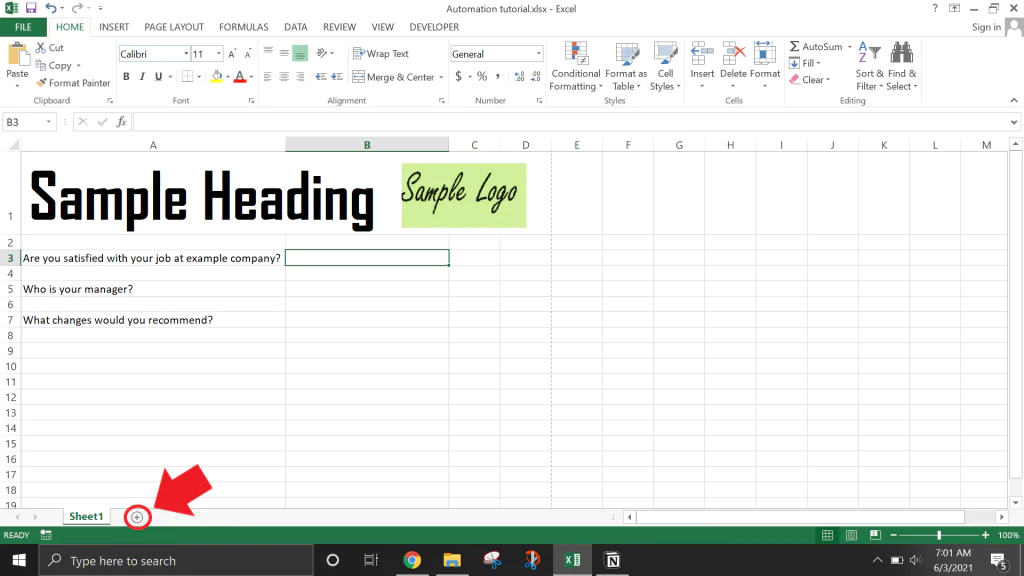Open Sort & Filter menu

(x=869, y=67)
